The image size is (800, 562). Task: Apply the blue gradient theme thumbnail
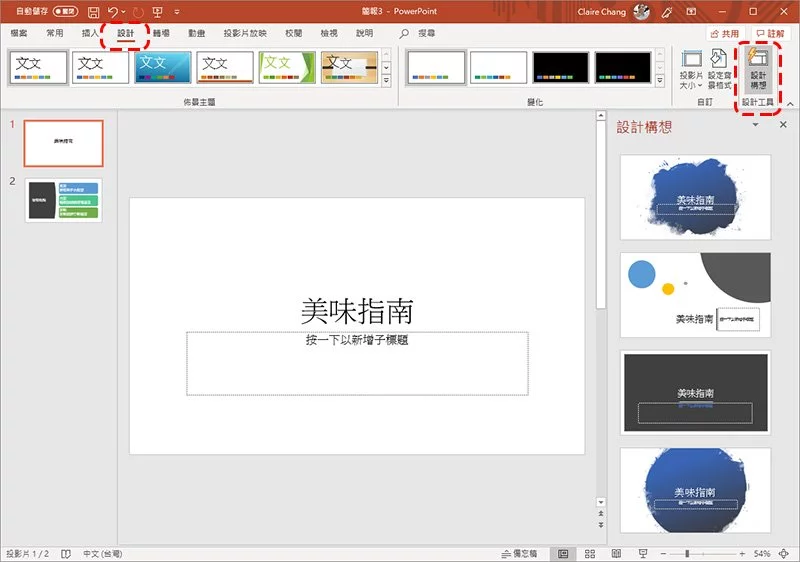point(163,67)
